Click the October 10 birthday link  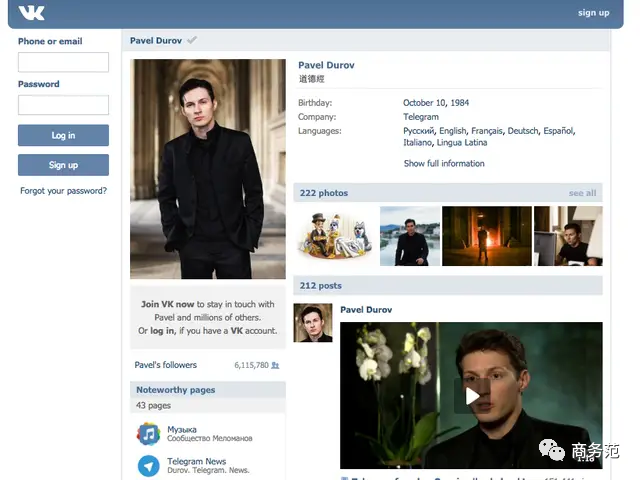pyautogui.click(x=424, y=102)
